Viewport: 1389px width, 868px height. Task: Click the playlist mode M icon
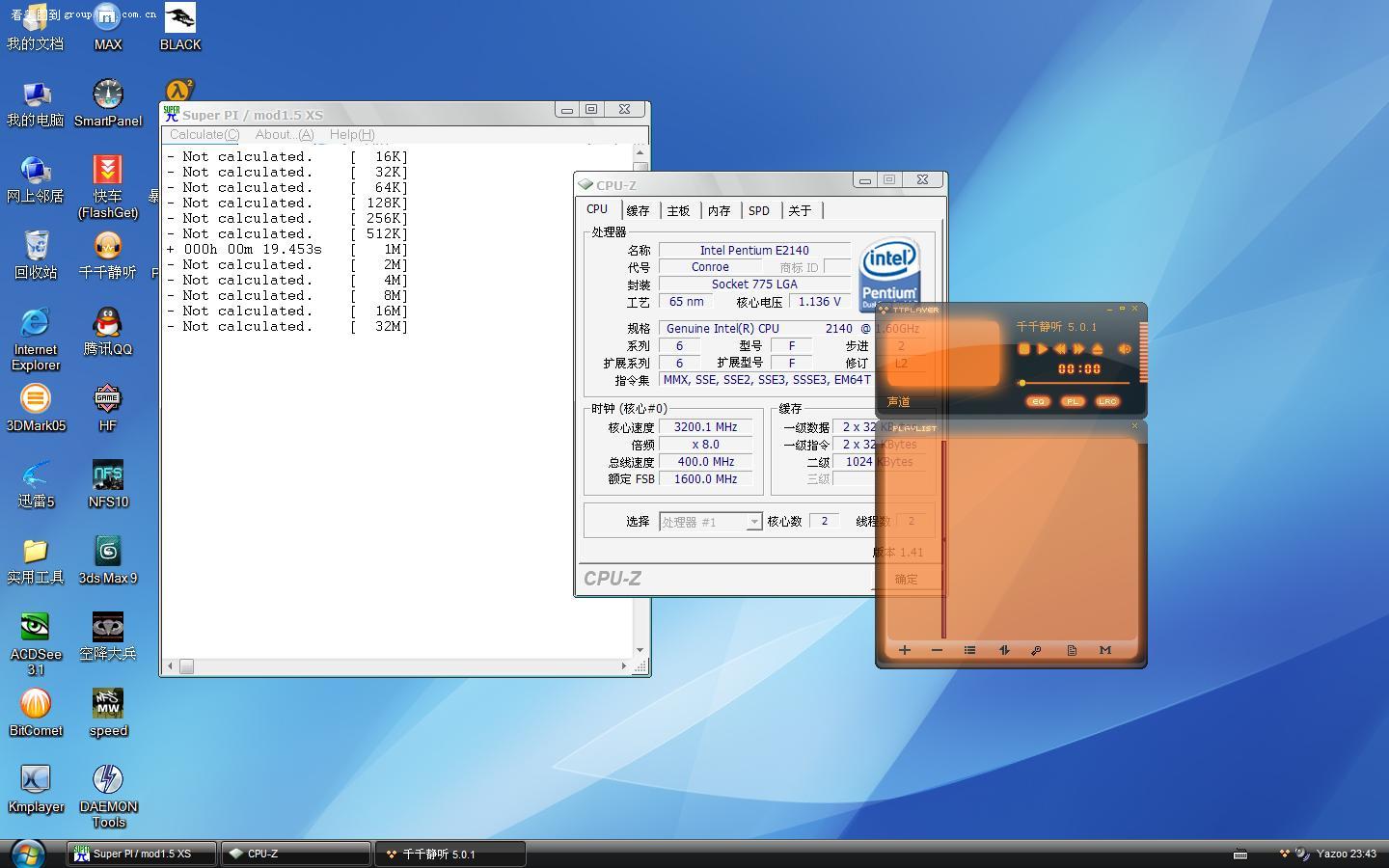(1105, 650)
